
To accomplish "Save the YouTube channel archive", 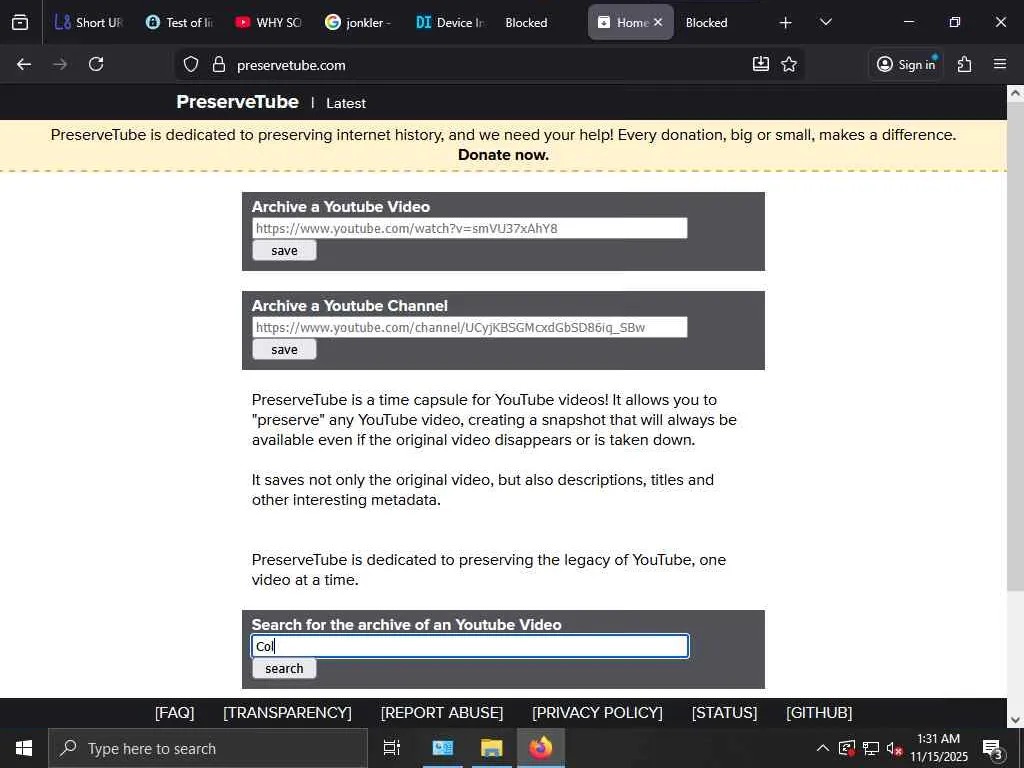I will [x=284, y=349].
